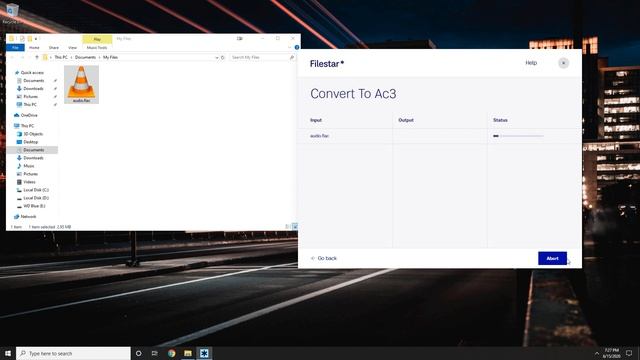Open Pictures under This PC
The image size is (640, 360).
click(x=30, y=174)
